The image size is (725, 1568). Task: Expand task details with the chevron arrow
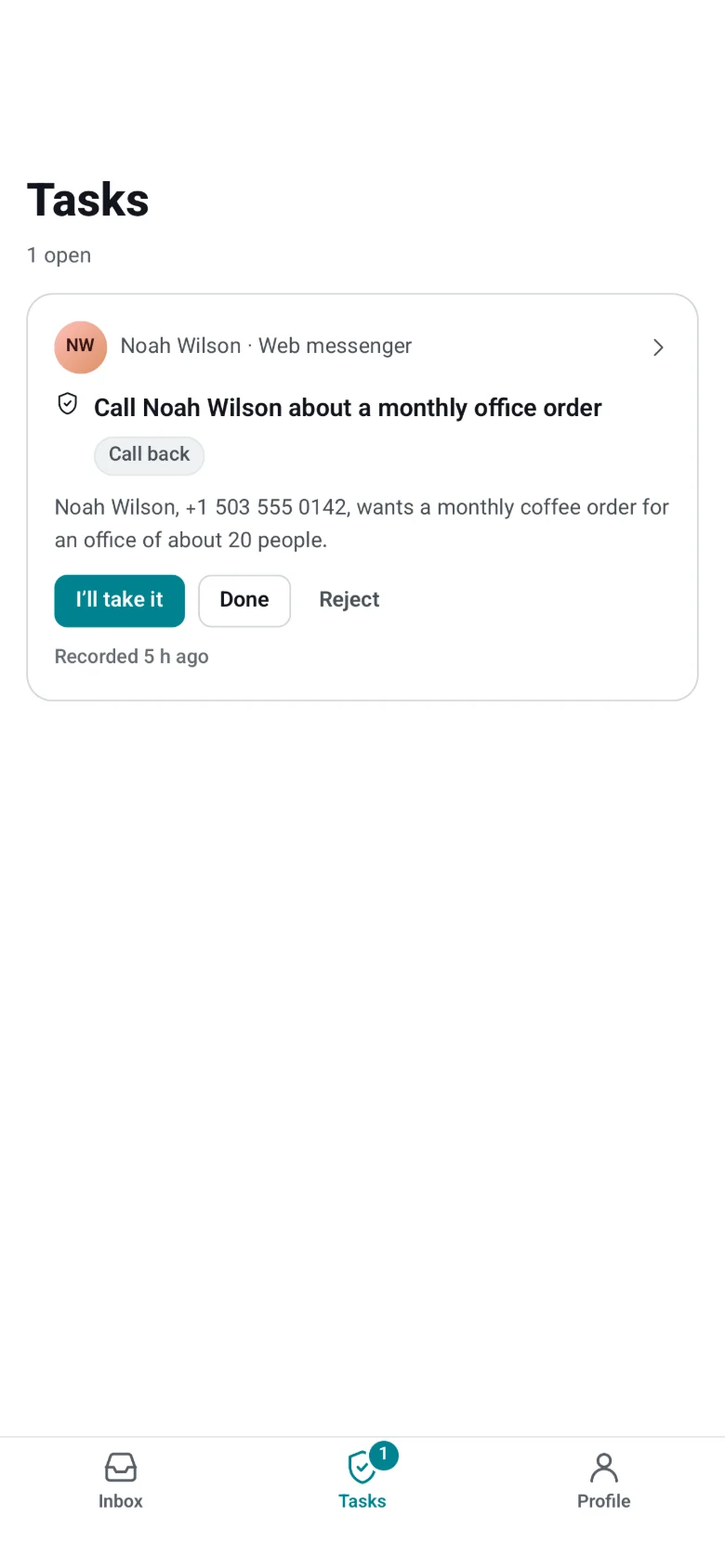(x=658, y=347)
